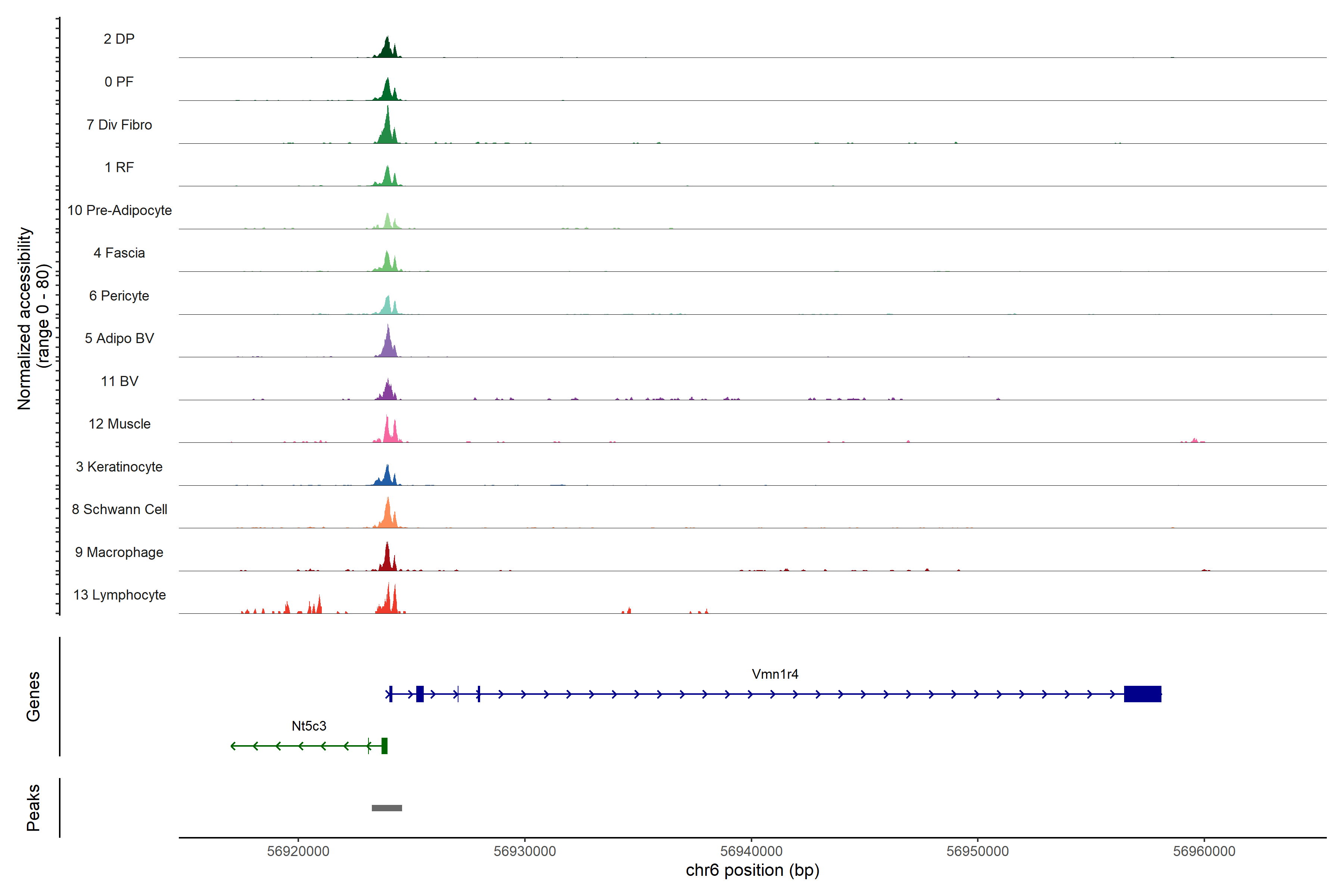Click the 2 DP accessibility peak

[x=388, y=50]
